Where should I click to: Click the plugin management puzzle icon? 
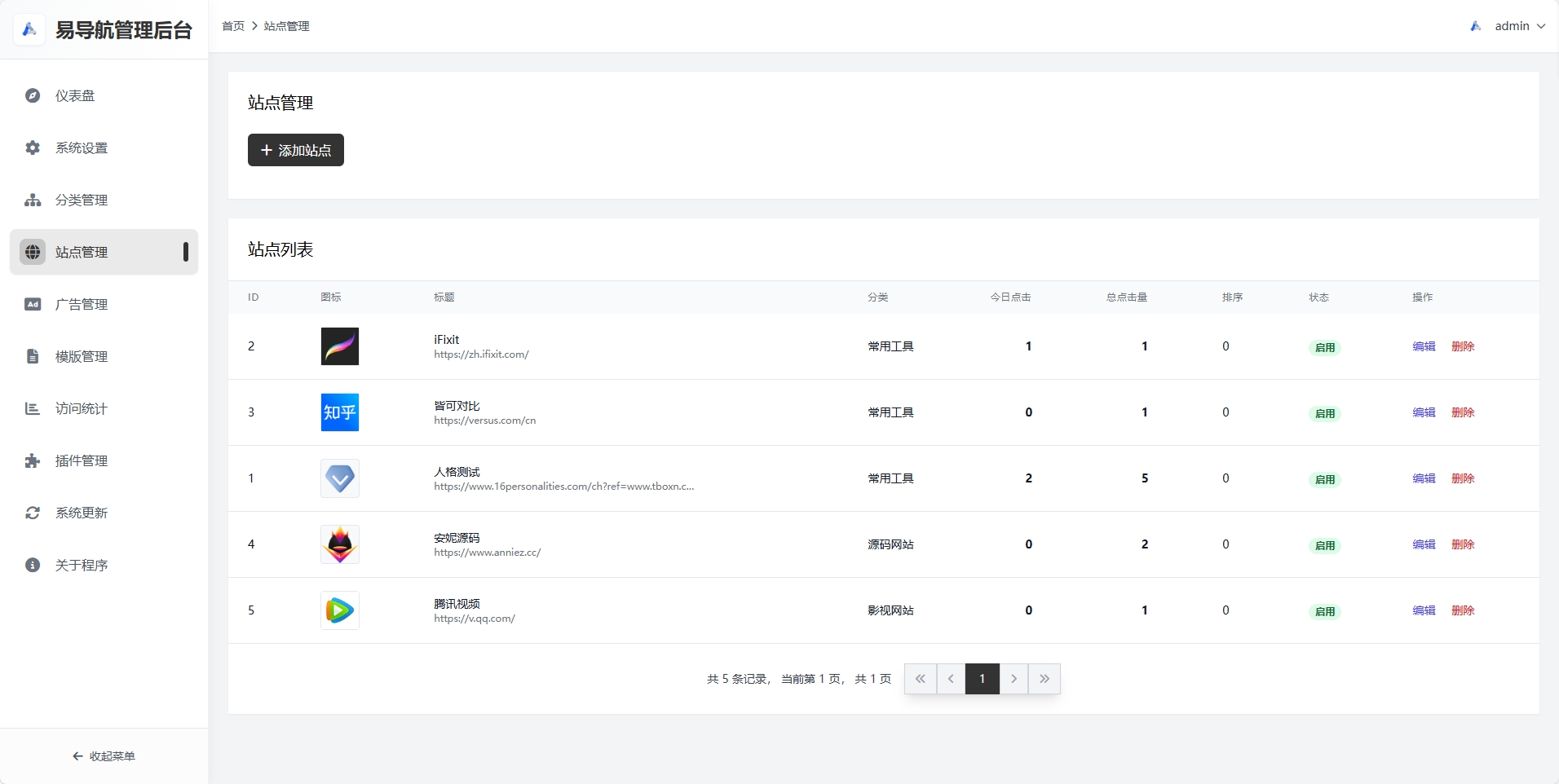[33, 460]
